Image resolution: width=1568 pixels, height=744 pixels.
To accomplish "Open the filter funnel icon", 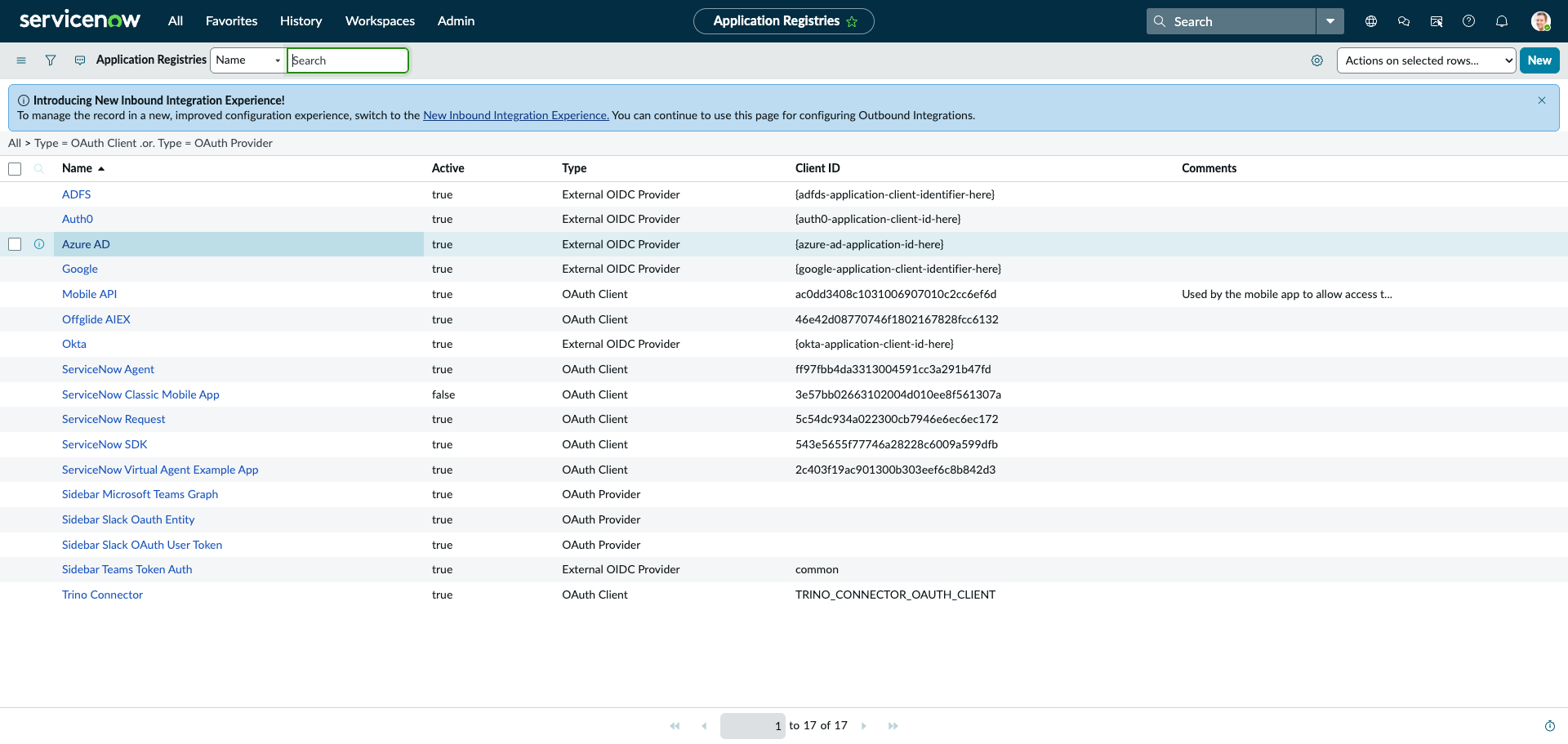I will pyautogui.click(x=51, y=60).
